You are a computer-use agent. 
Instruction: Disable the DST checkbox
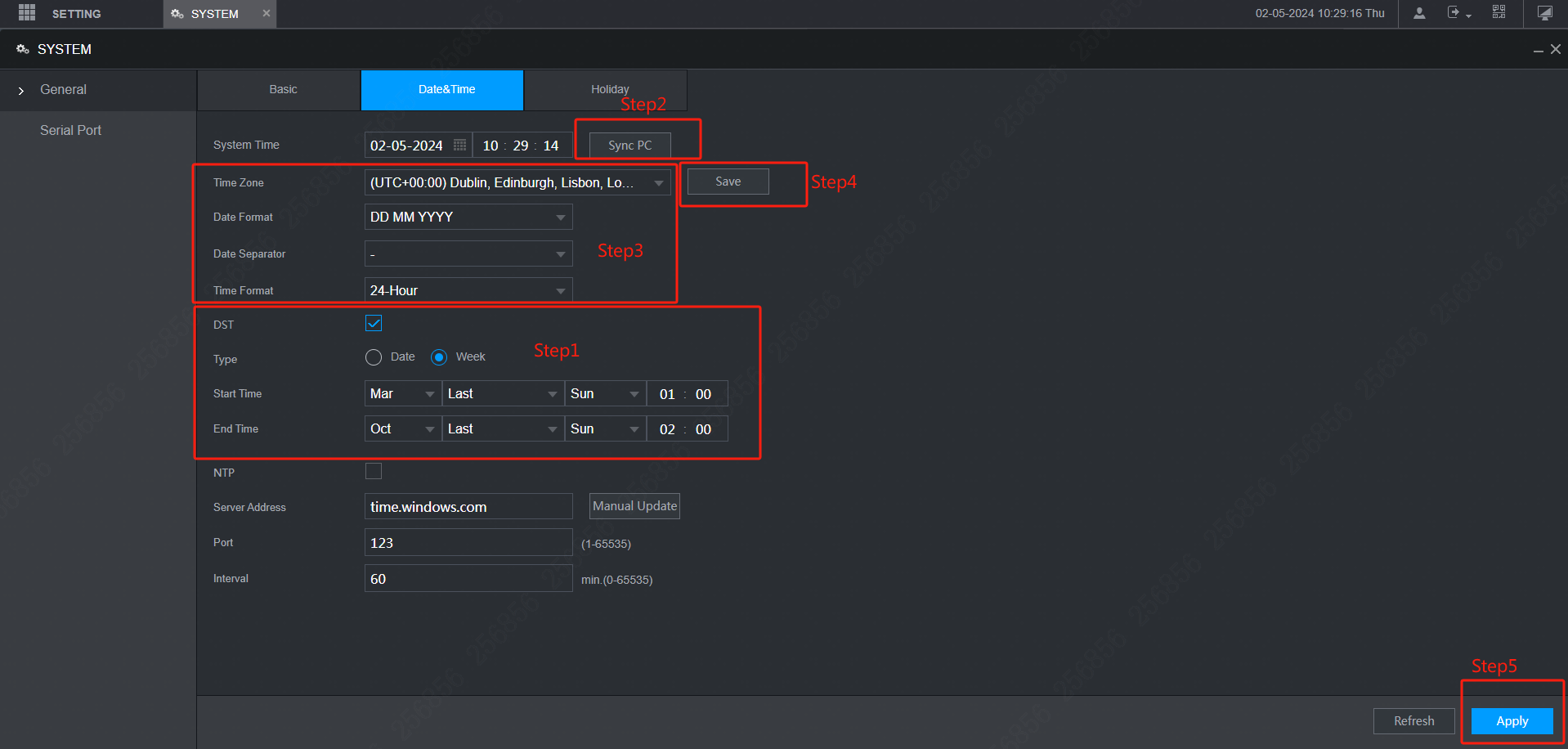[x=374, y=323]
